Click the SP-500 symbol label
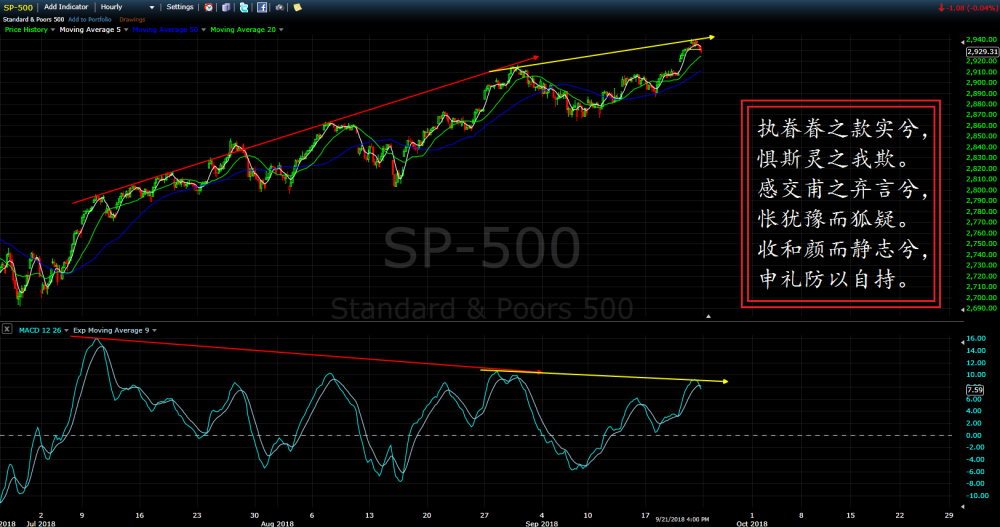This screenshot has width=1000, height=527. click(x=18, y=8)
